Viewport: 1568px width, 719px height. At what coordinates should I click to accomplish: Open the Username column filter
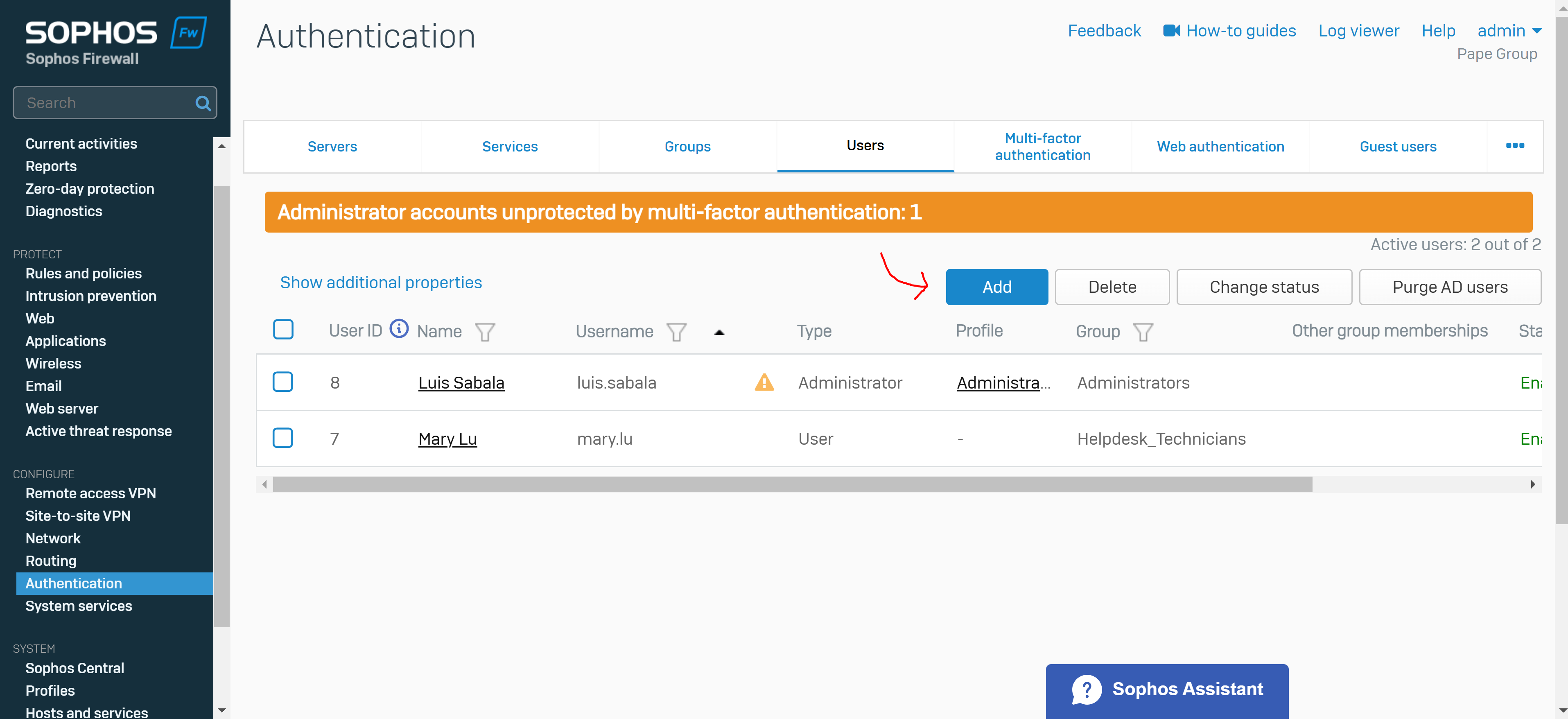[x=676, y=332]
